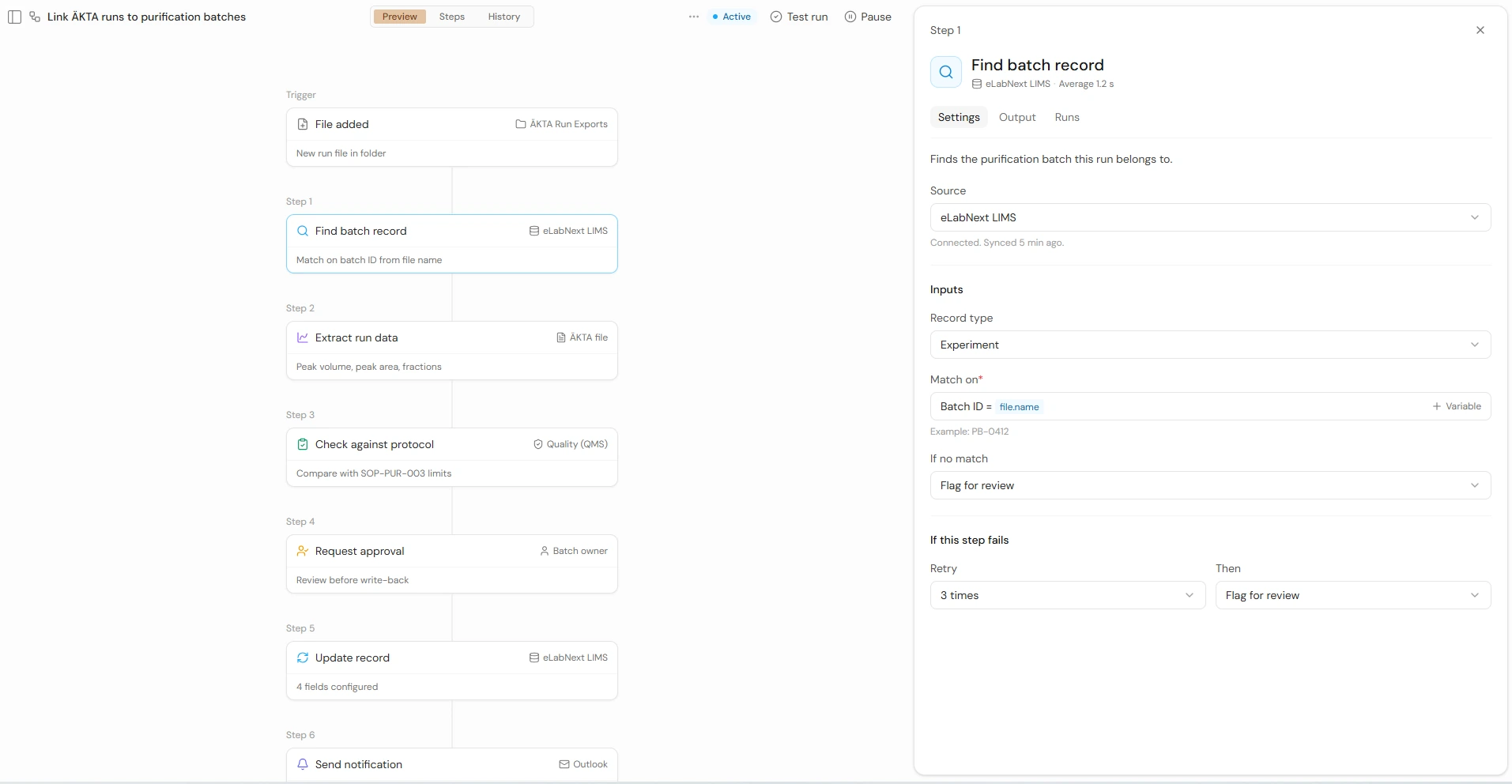
Task: Open the three-dot more options menu
Action: (x=694, y=17)
